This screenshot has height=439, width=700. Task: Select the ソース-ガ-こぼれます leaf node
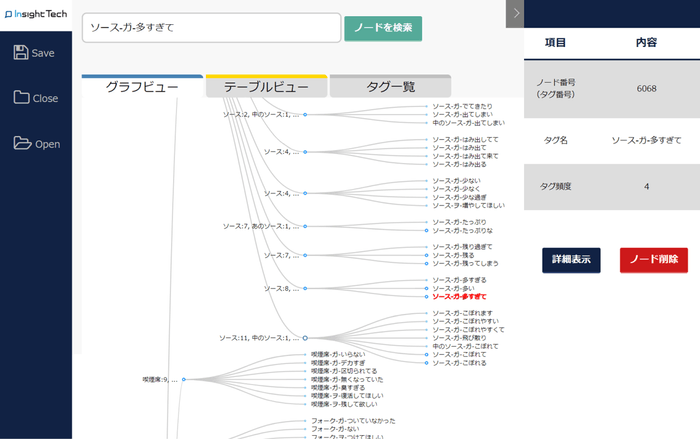(461, 313)
